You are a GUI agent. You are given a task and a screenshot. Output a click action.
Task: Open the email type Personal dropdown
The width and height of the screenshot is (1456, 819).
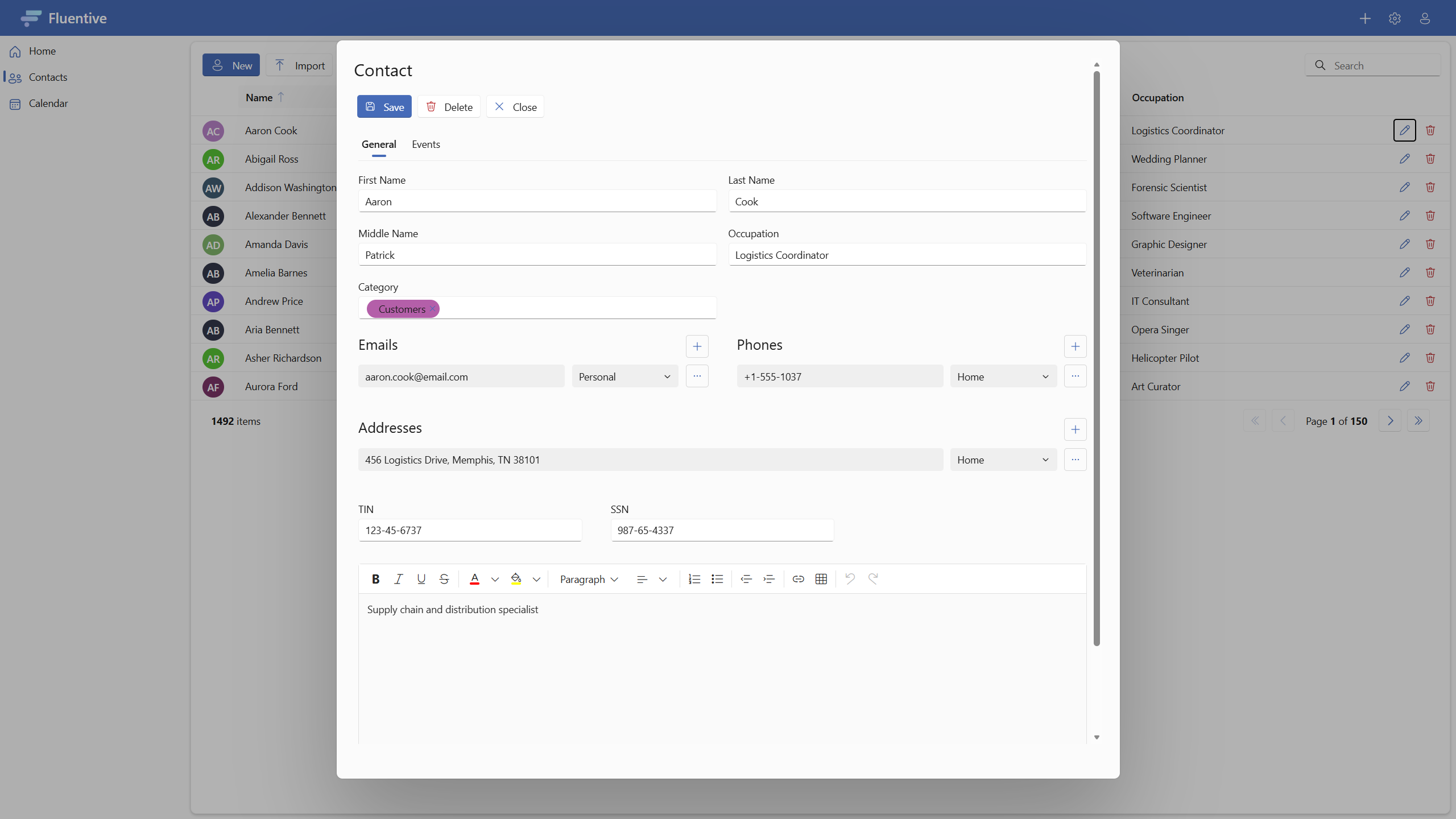(625, 377)
